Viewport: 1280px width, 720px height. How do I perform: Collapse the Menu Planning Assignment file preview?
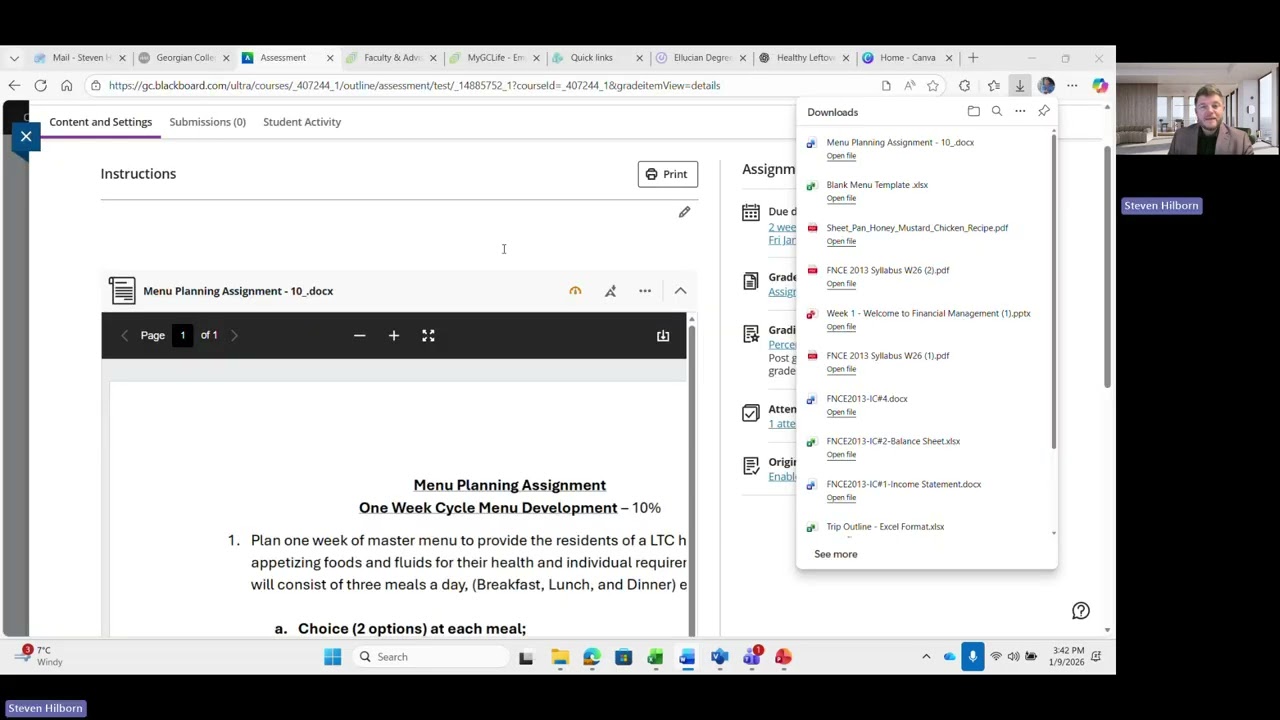pyautogui.click(x=680, y=291)
